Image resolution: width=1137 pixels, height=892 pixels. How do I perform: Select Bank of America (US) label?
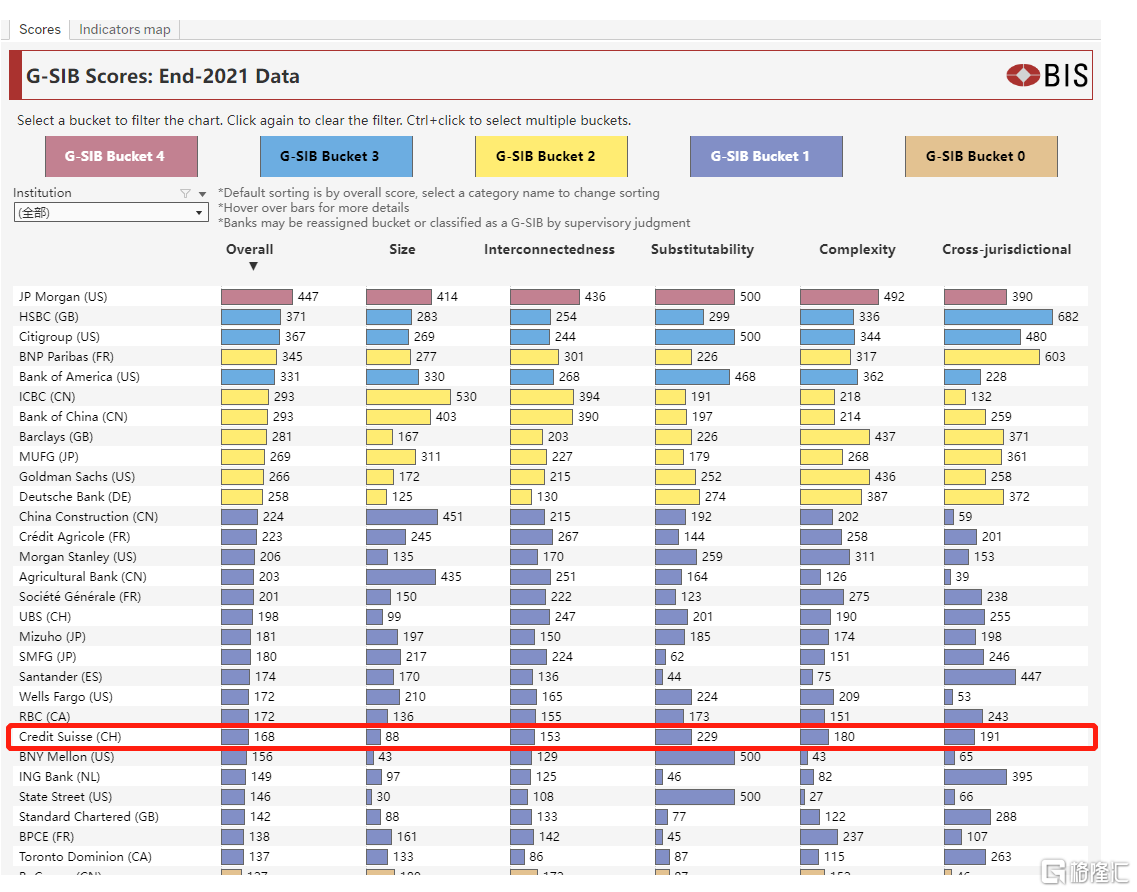79,377
